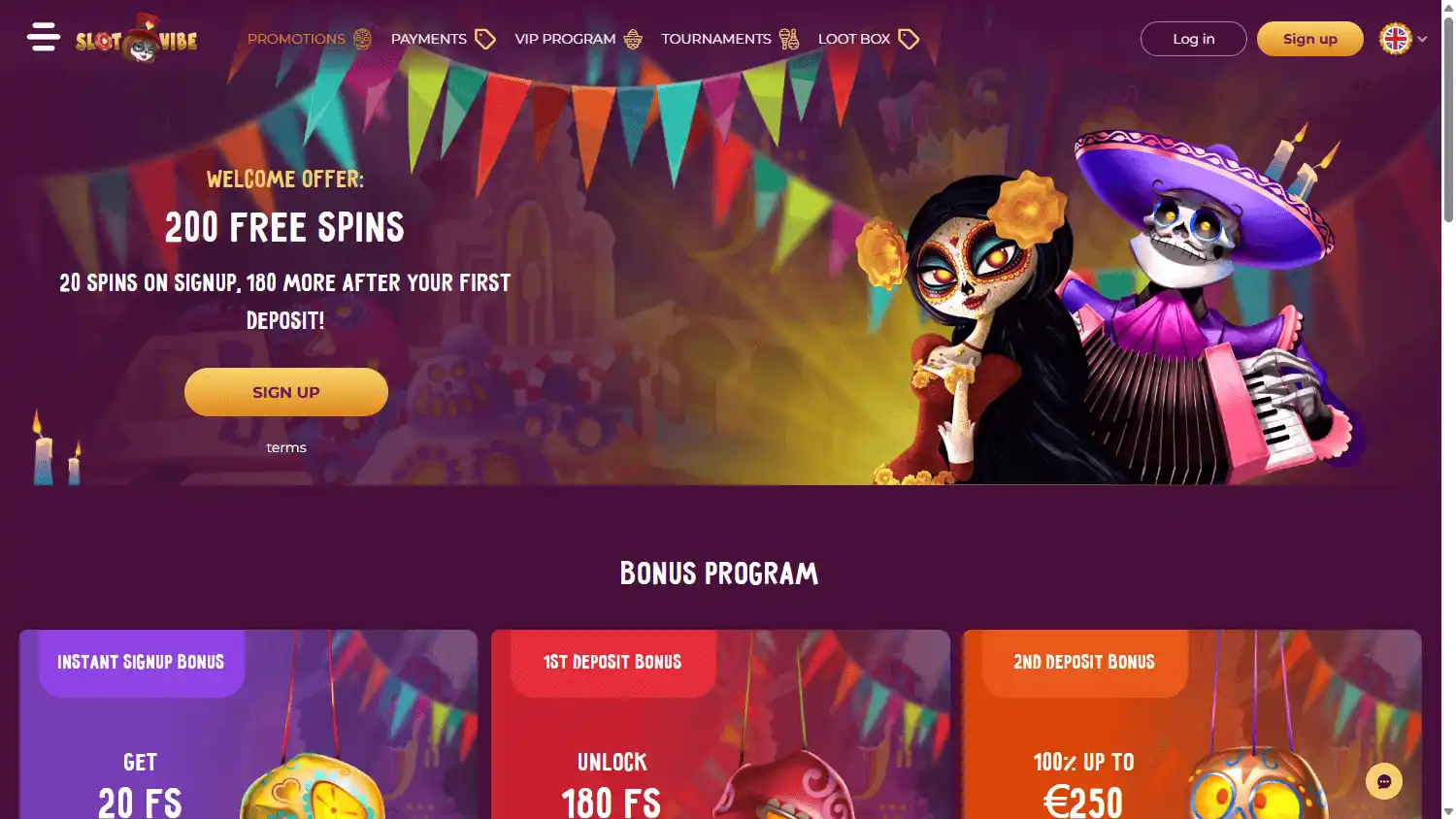1456x819 pixels.
Task: Open the Tournaments menu item
Action: coord(716,39)
